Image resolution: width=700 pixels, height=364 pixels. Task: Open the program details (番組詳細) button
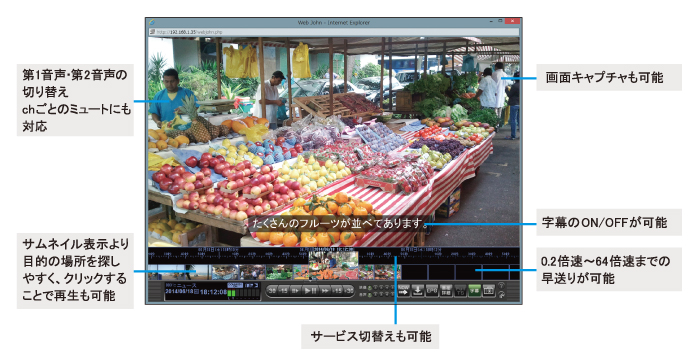(446, 291)
